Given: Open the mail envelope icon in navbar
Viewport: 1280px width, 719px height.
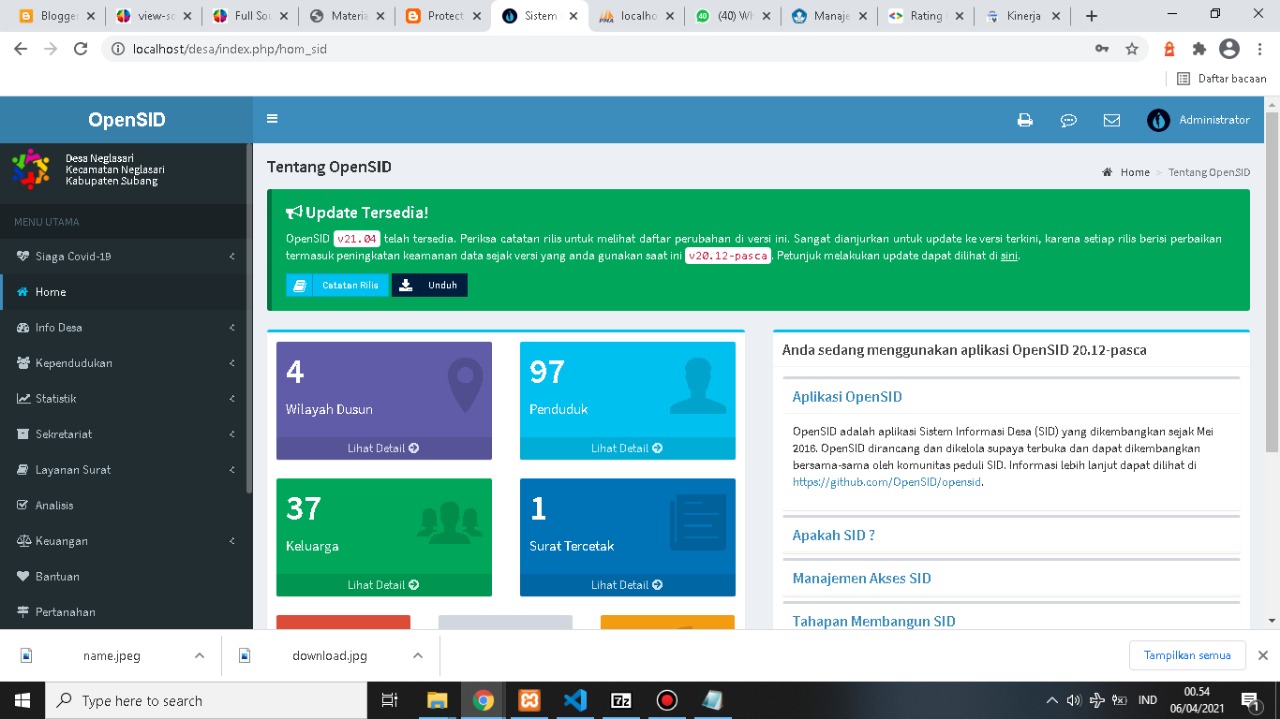Looking at the screenshot, I should (1112, 120).
